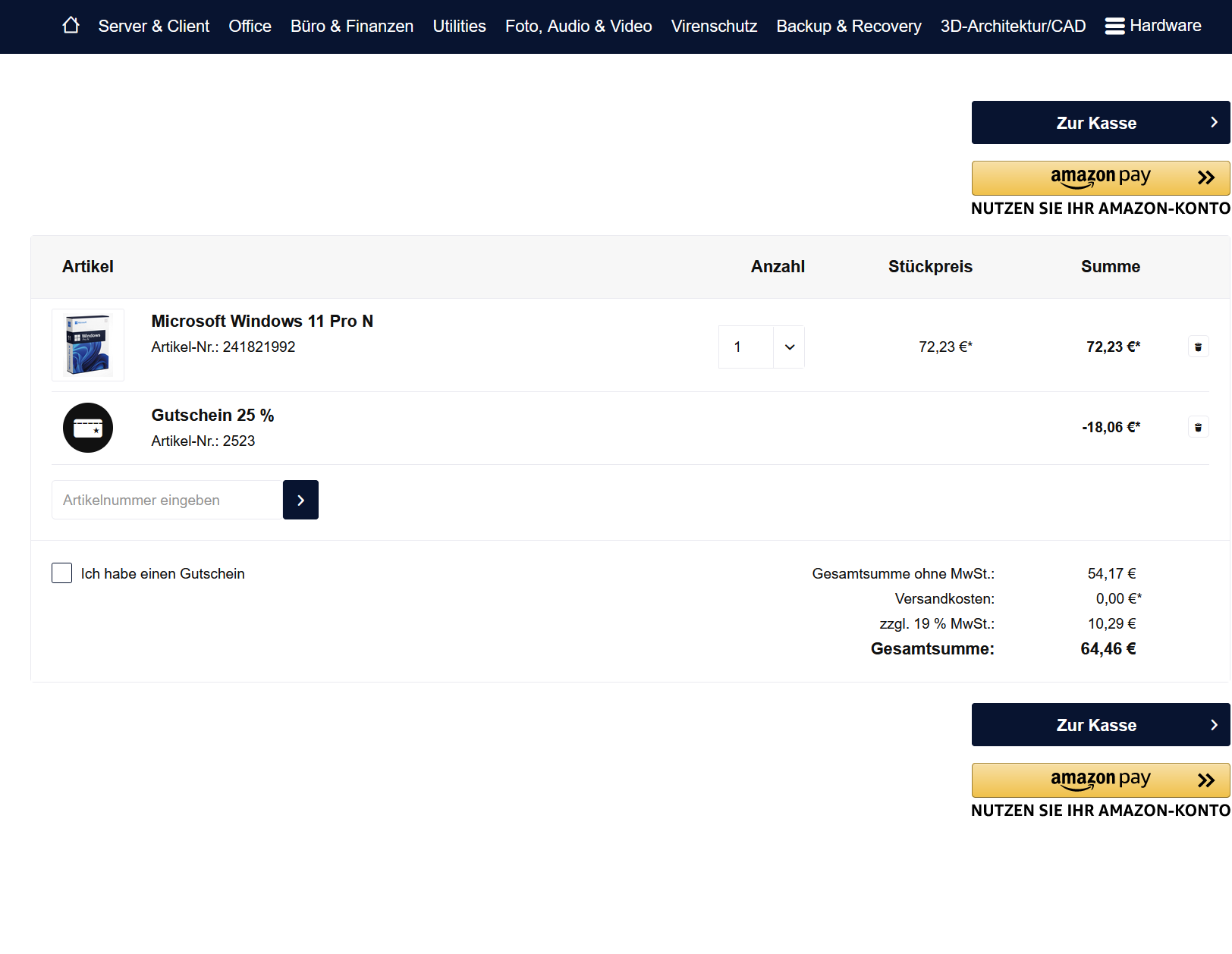Click the Stückpreis column header

(x=931, y=266)
